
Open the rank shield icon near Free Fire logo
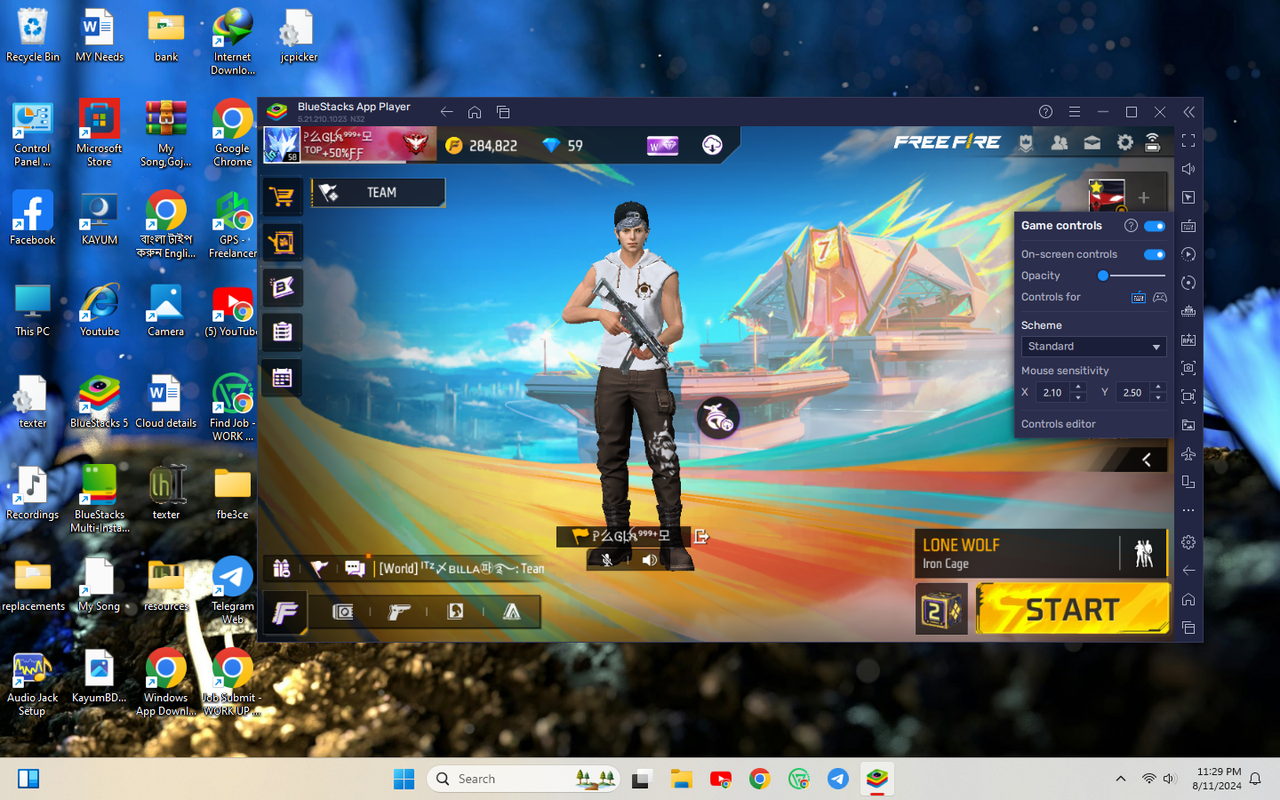[1026, 143]
